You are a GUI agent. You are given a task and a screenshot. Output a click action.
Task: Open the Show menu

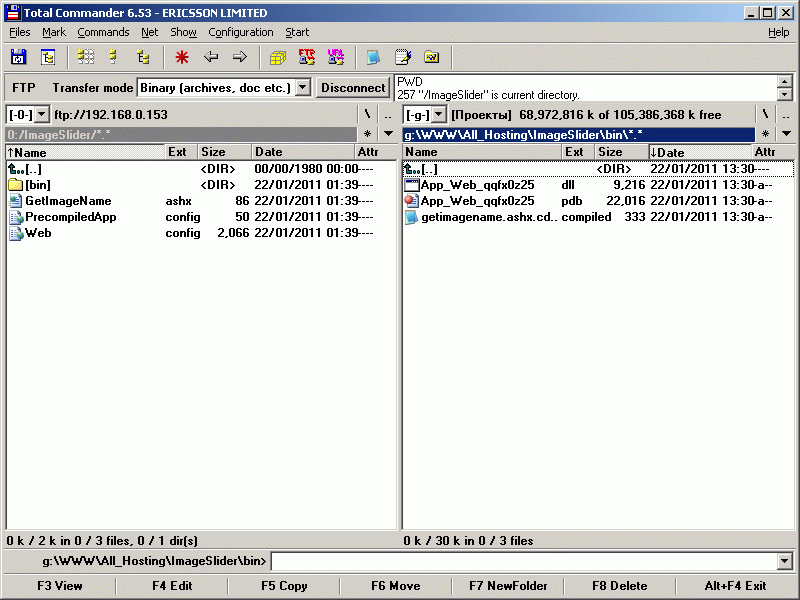pyautogui.click(x=183, y=32)
